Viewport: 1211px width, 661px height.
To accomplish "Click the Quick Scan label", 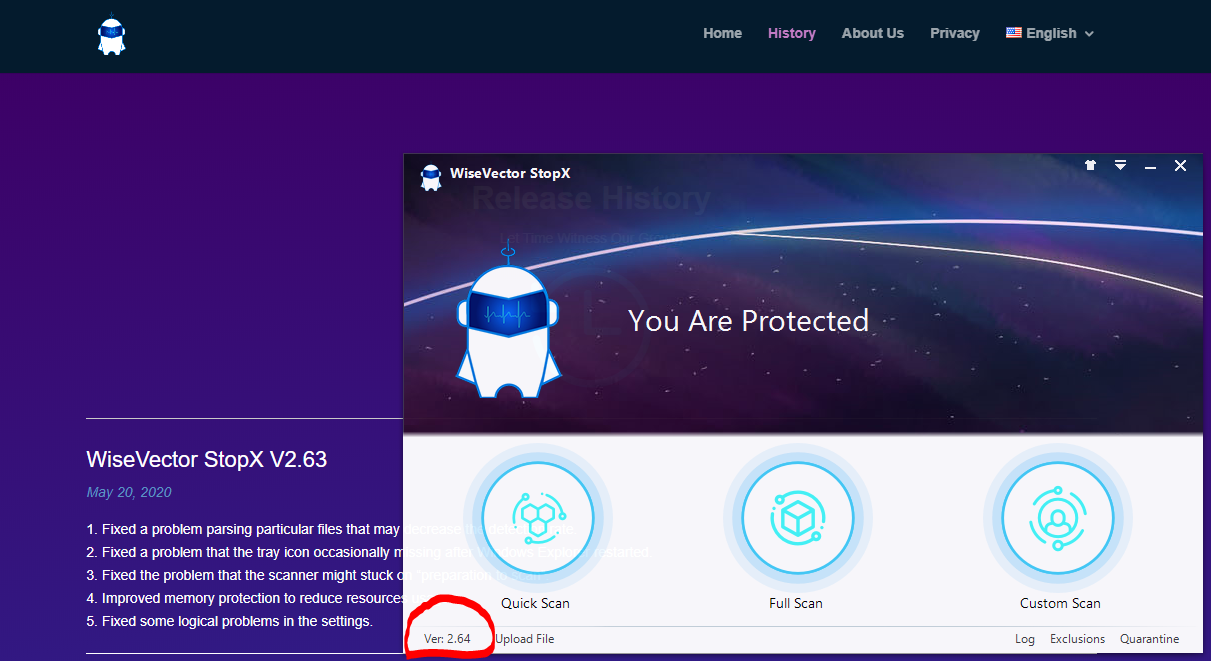I will pos(535,603).
